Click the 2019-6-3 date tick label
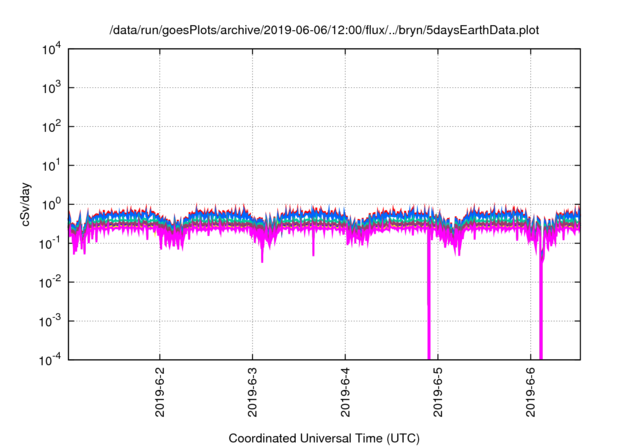Screen dimensions: 640x448 point(252,392)
